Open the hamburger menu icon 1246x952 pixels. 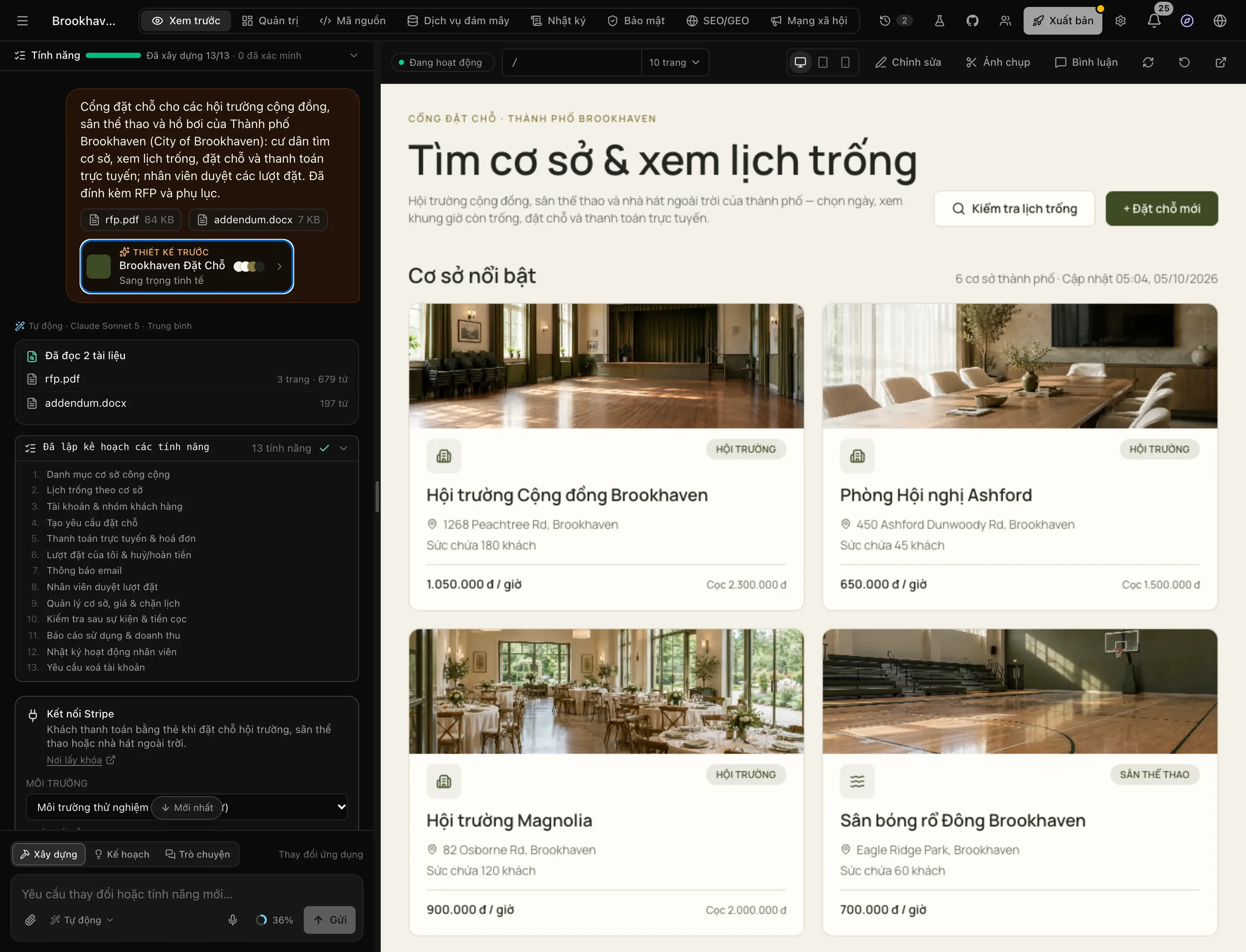(x=22, y=21)
